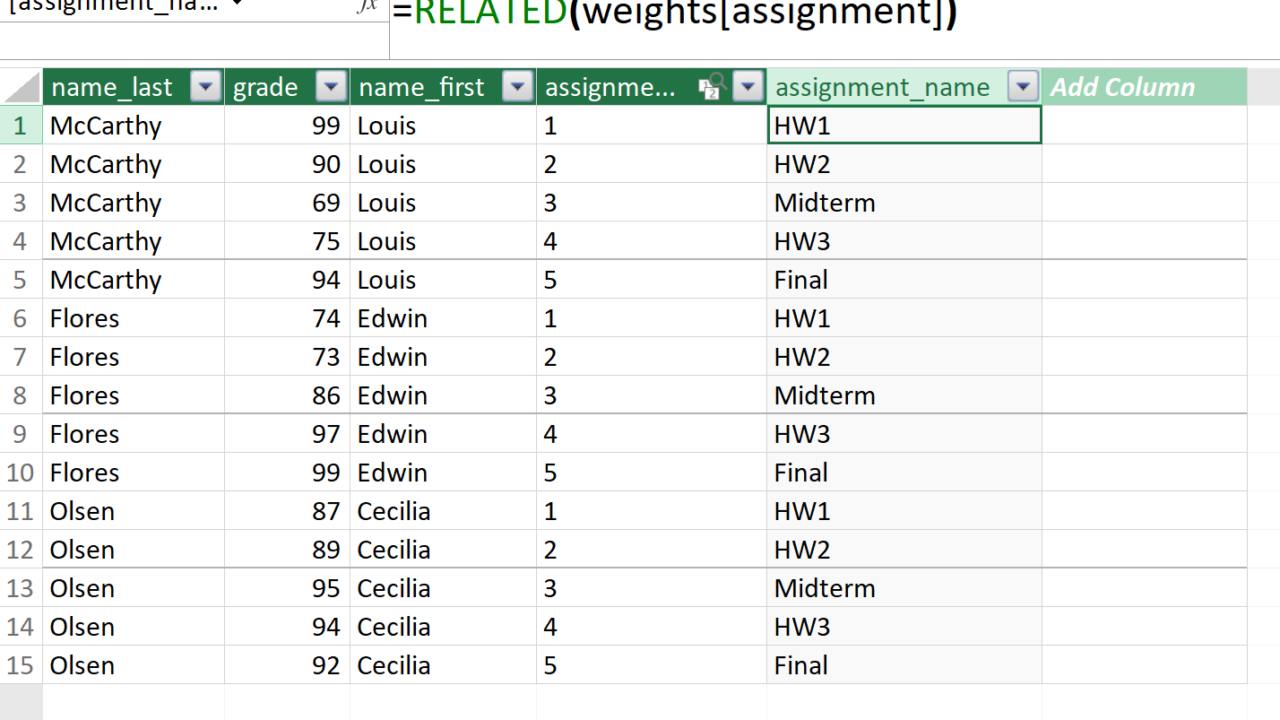Open the name_last column filter dropdown
This screenshot has height=720, width=1280.
pyautogui.click(x=206, y=87)
